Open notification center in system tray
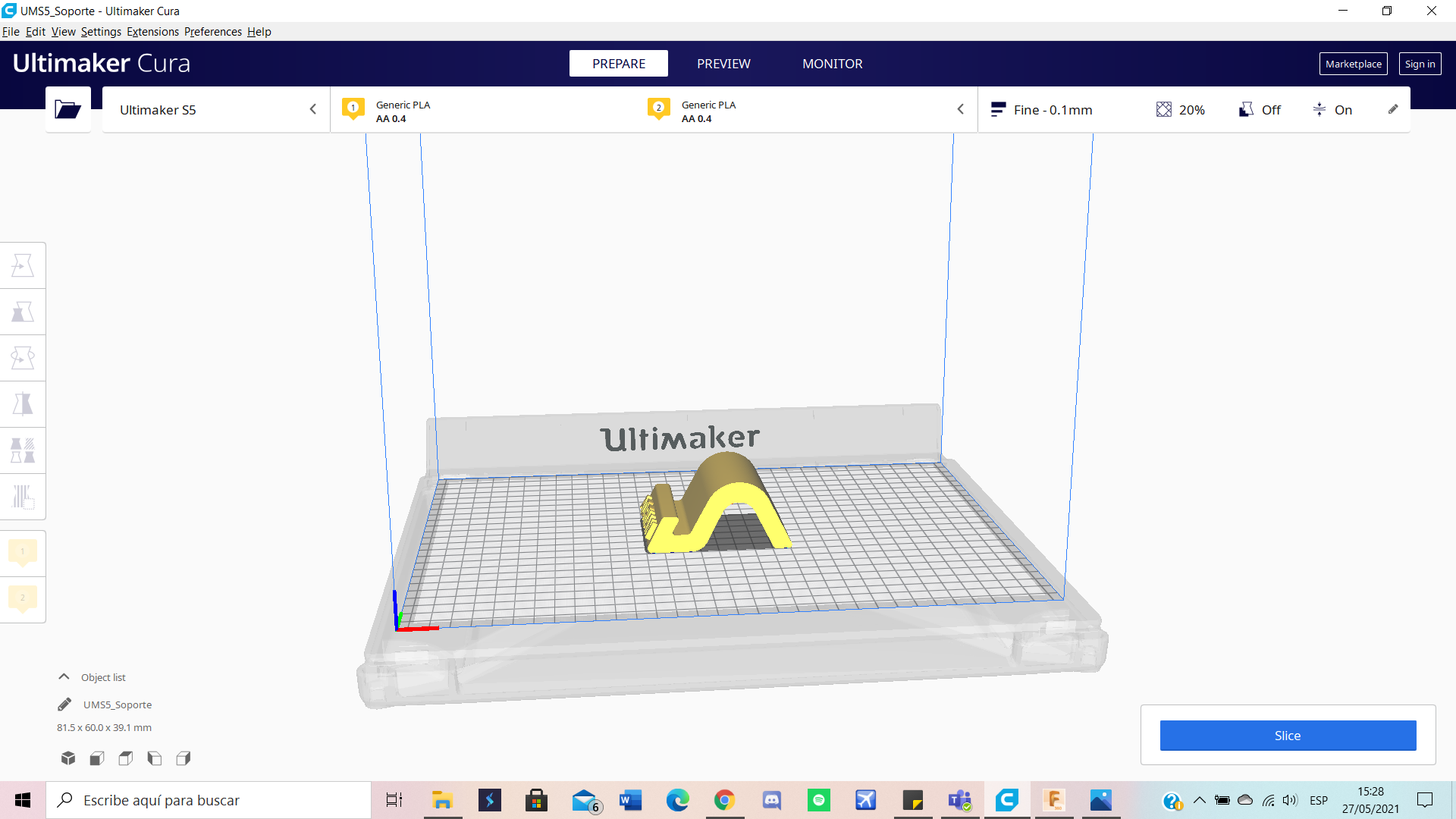This screenshot has width=1456, height=819. tap(1425, 800)
